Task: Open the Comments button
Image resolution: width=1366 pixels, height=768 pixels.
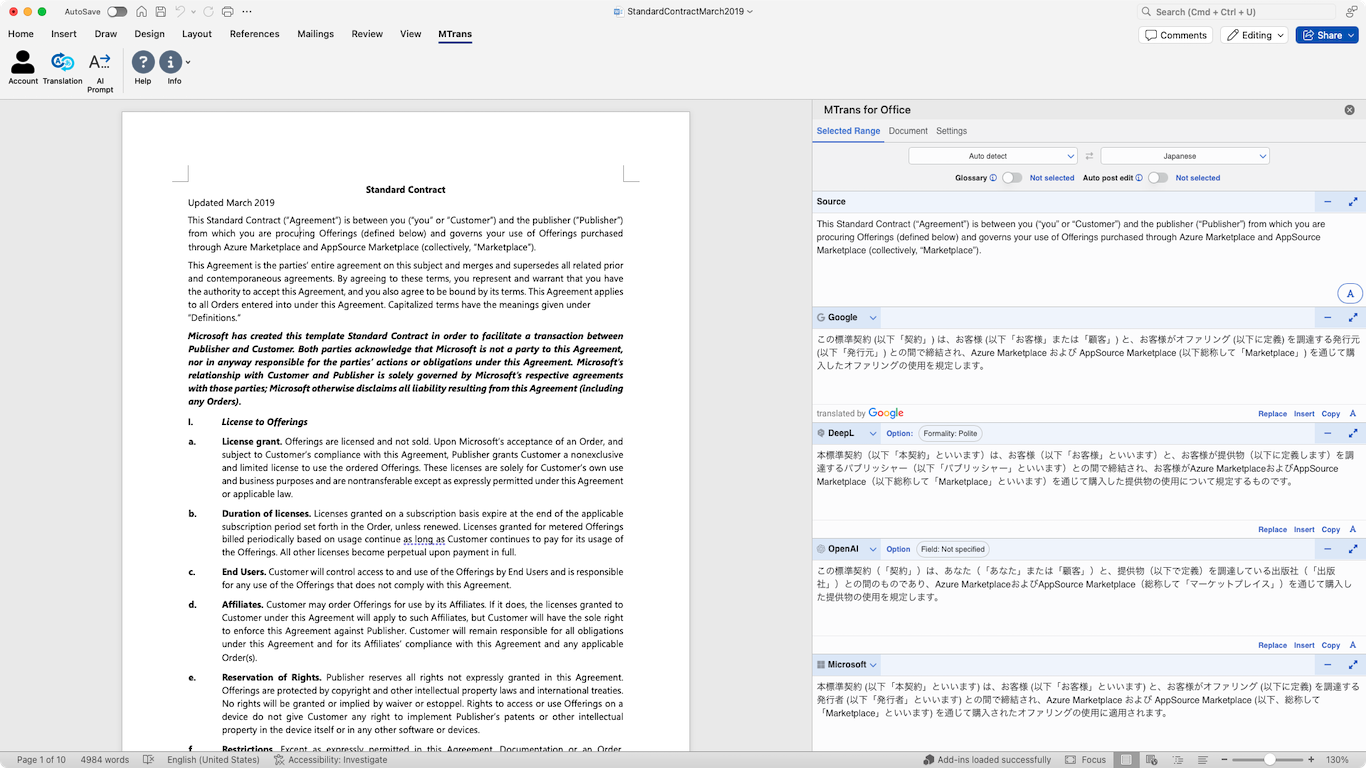Action: (1176, 35)
